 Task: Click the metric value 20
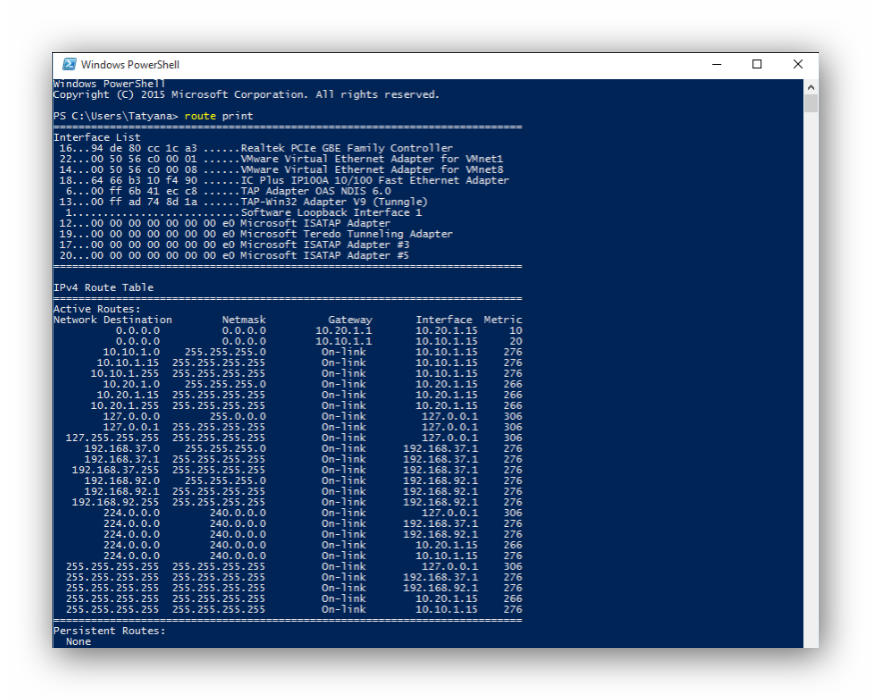(515, 341)
